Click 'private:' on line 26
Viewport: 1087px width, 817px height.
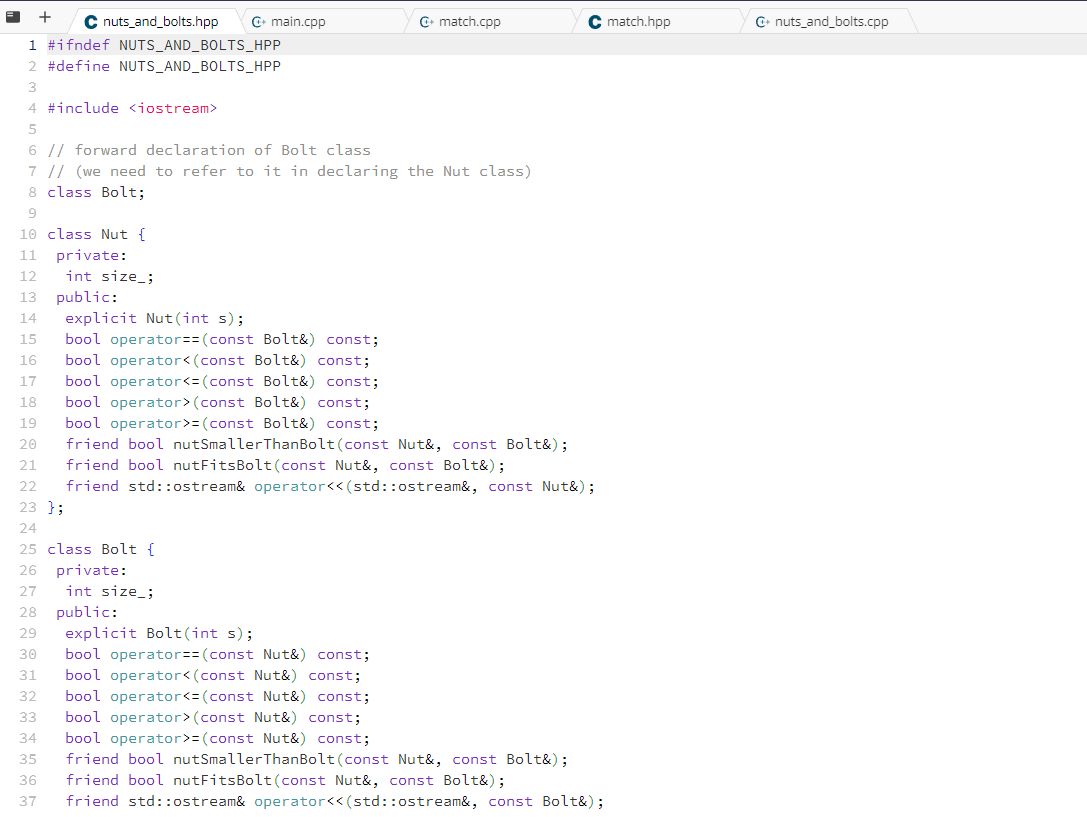92,570
